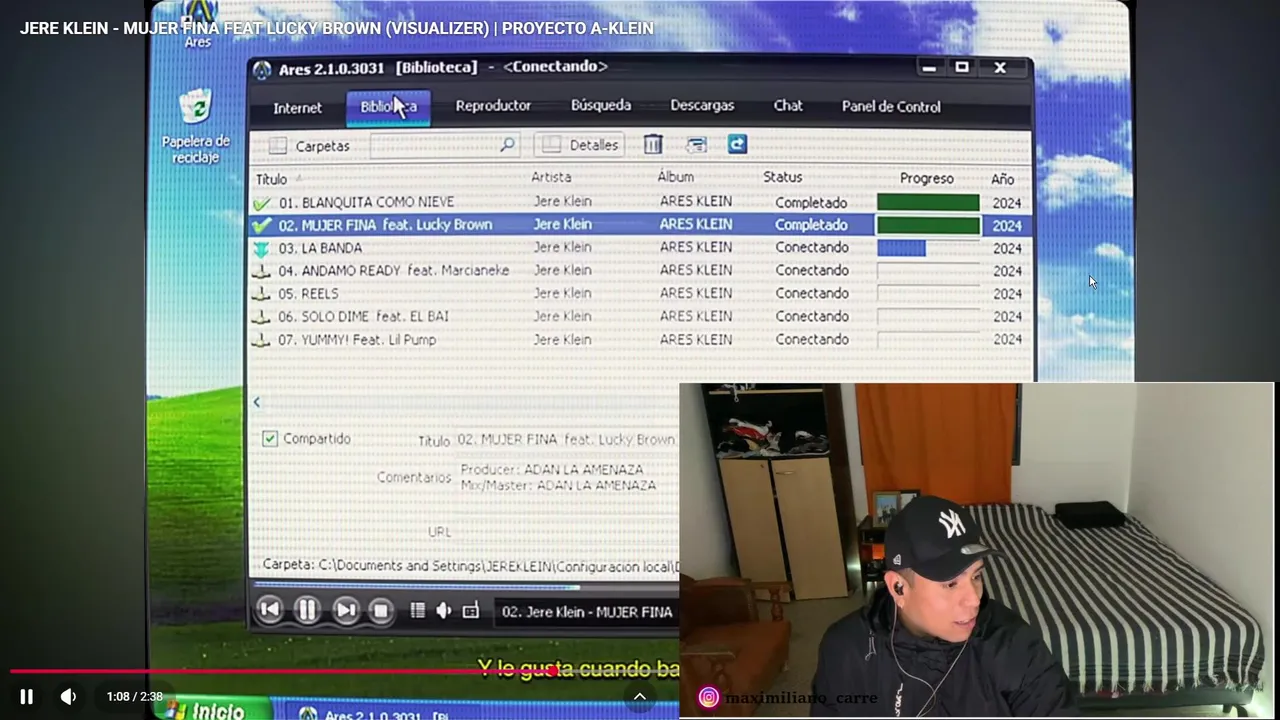Pause the video with the player pause button
This screenshot has height=720, width=1280.
(x=27, y=696)
